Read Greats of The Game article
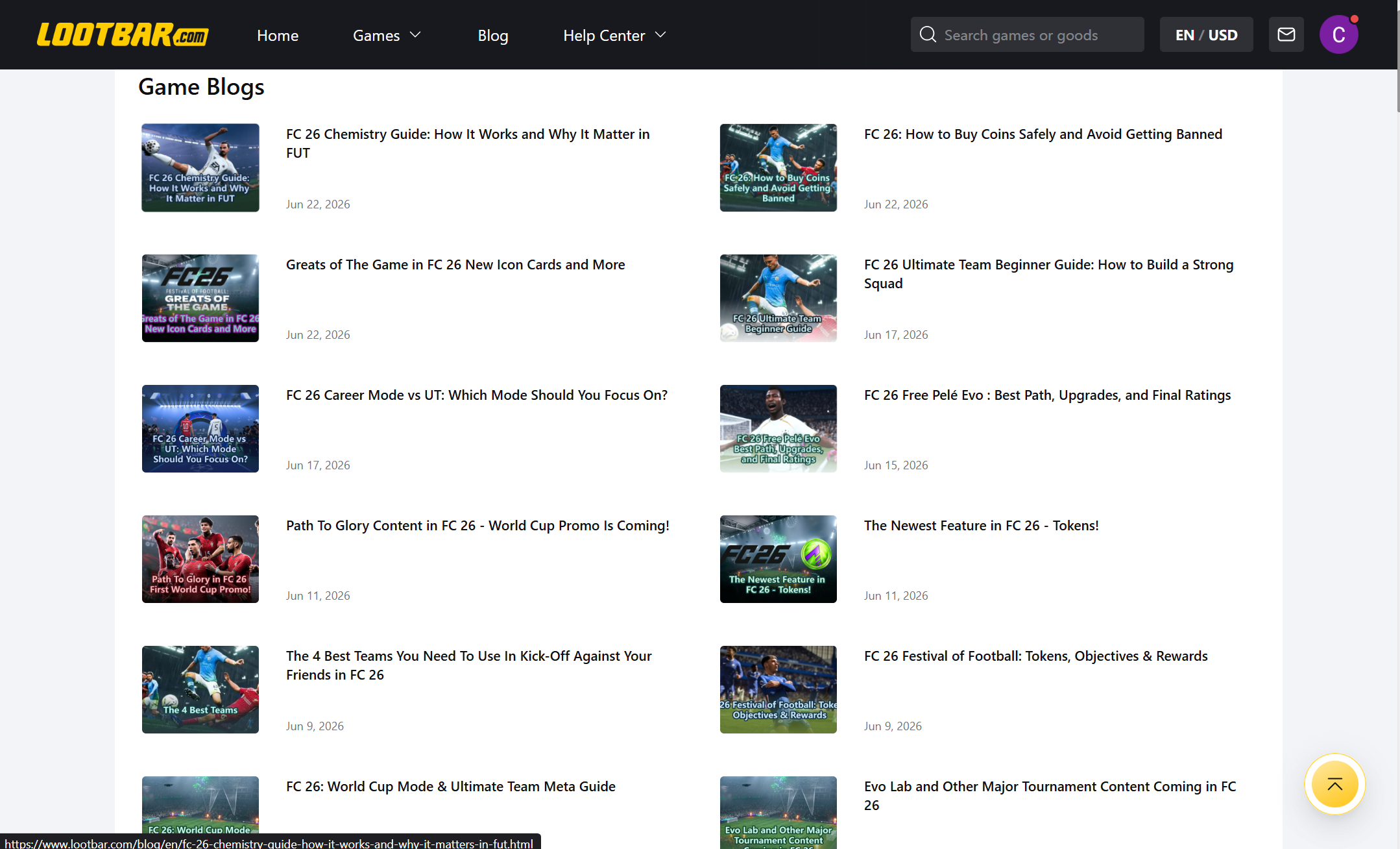 tap(455, 265)
